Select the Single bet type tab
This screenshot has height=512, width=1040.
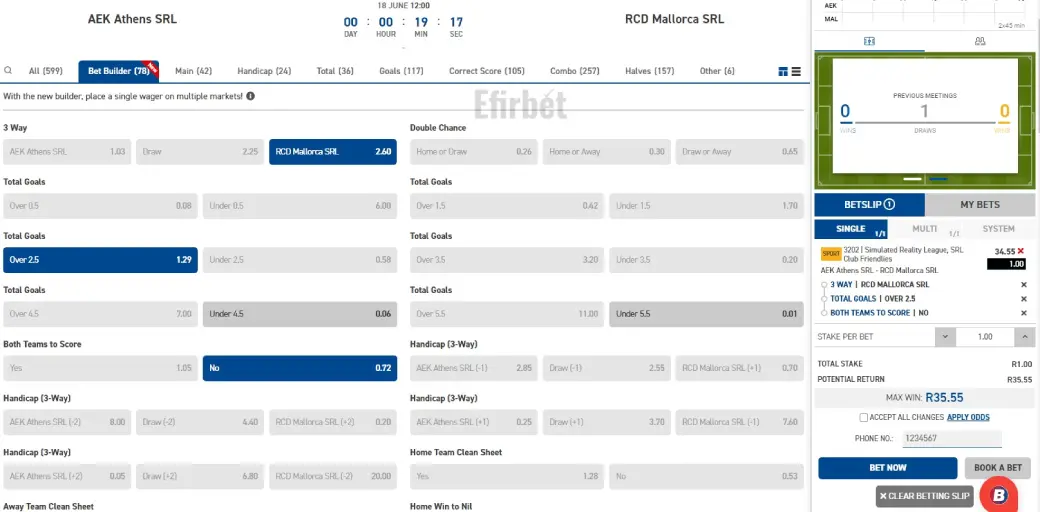click(852, 229)
